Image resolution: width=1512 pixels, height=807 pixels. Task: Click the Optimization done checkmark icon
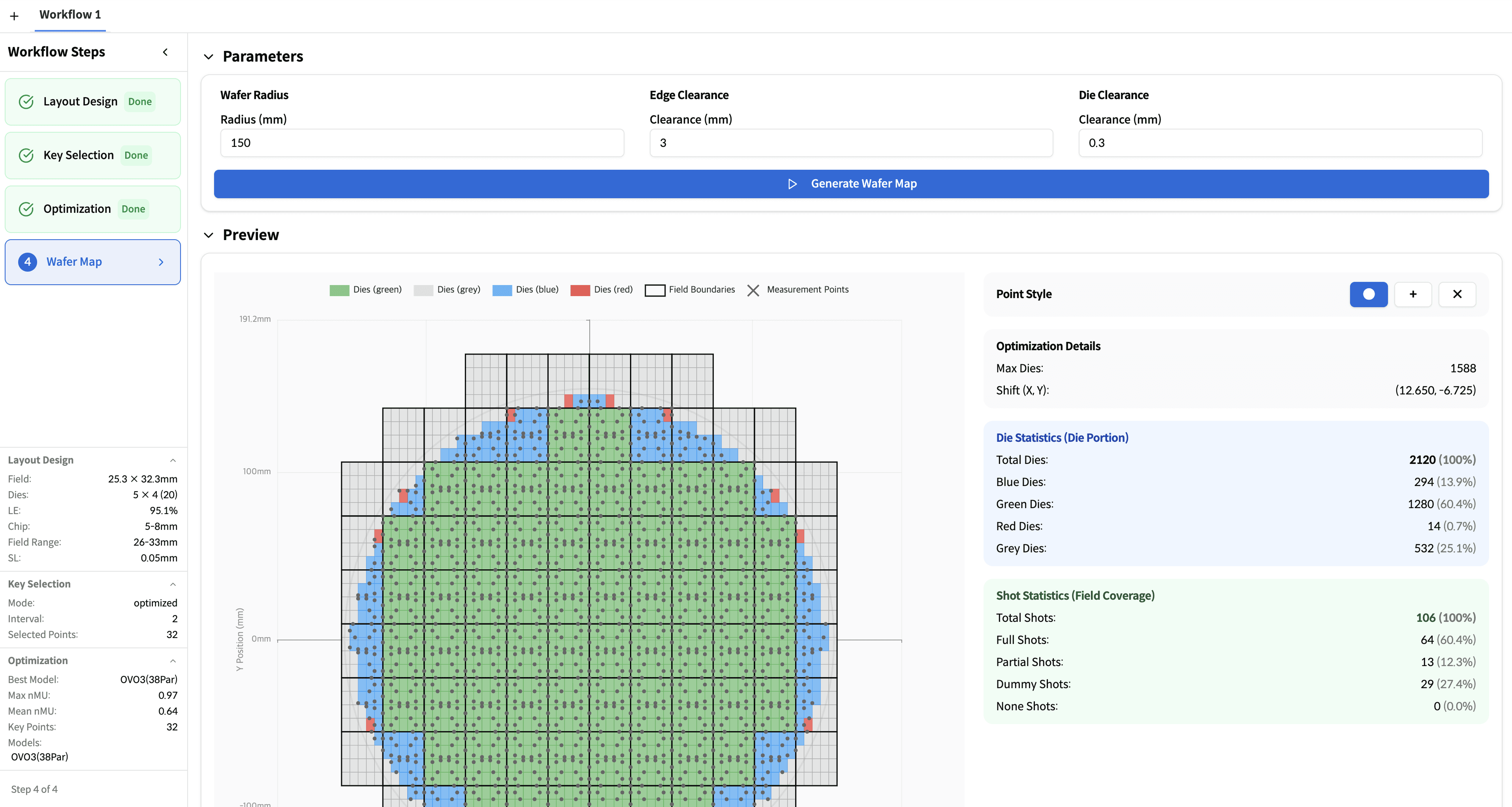coord(26,209)
